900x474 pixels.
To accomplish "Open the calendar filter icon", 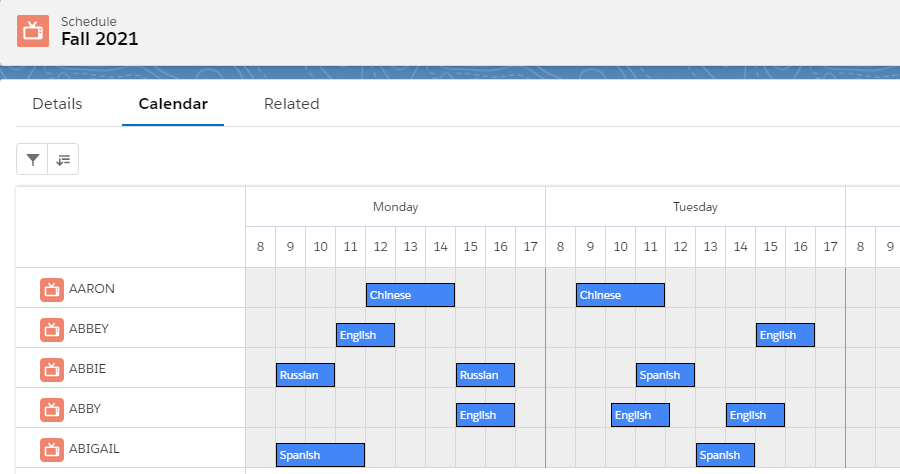I will coord(33,159).
